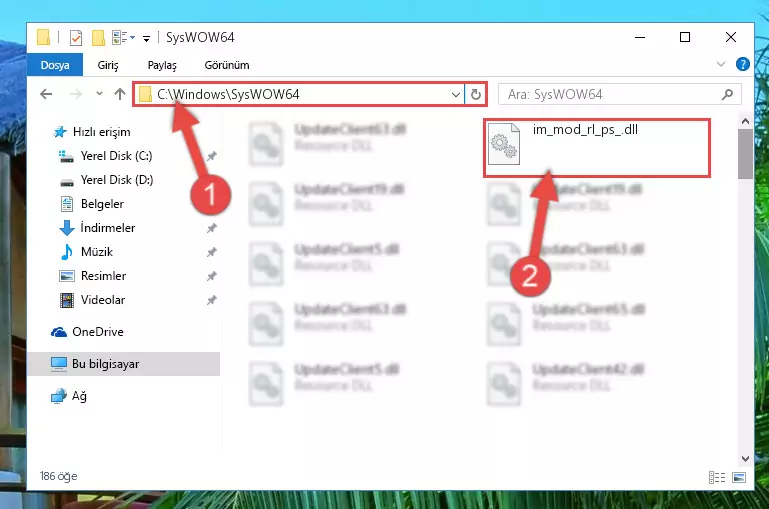Open the Videolar folder
This screenshot has height=509, width=769.
[103, 300]
